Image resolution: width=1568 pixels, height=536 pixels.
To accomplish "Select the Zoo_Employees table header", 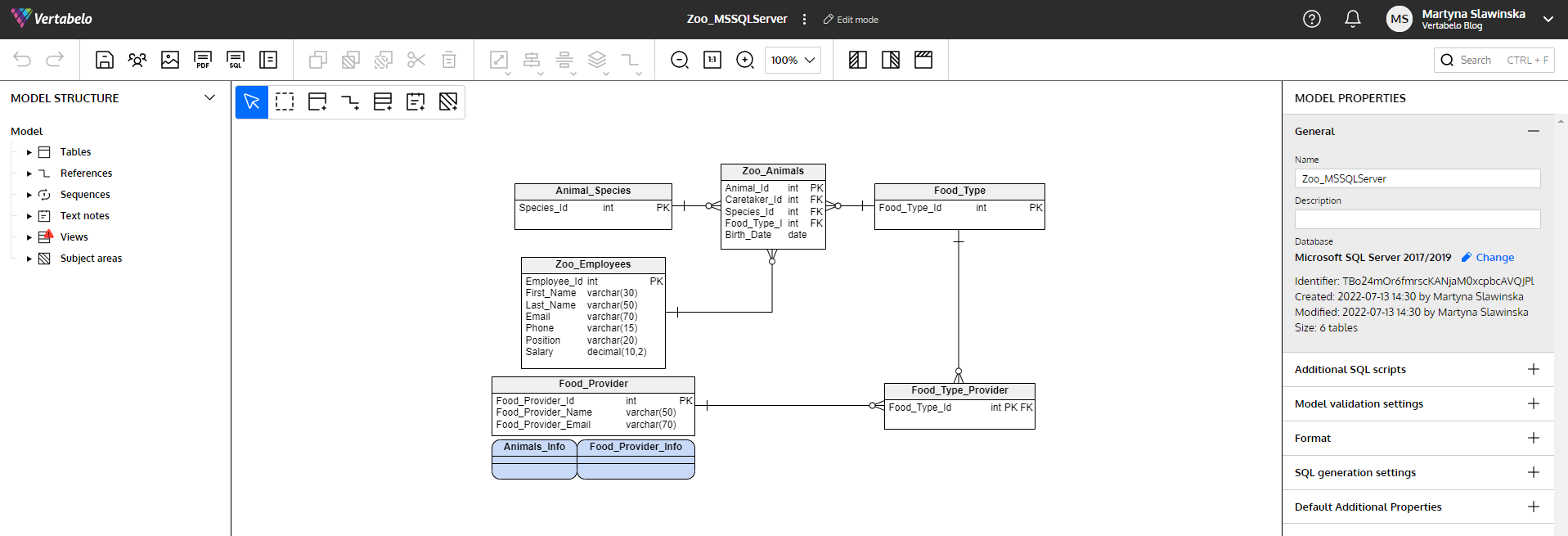I will click(x=593, y=264).
